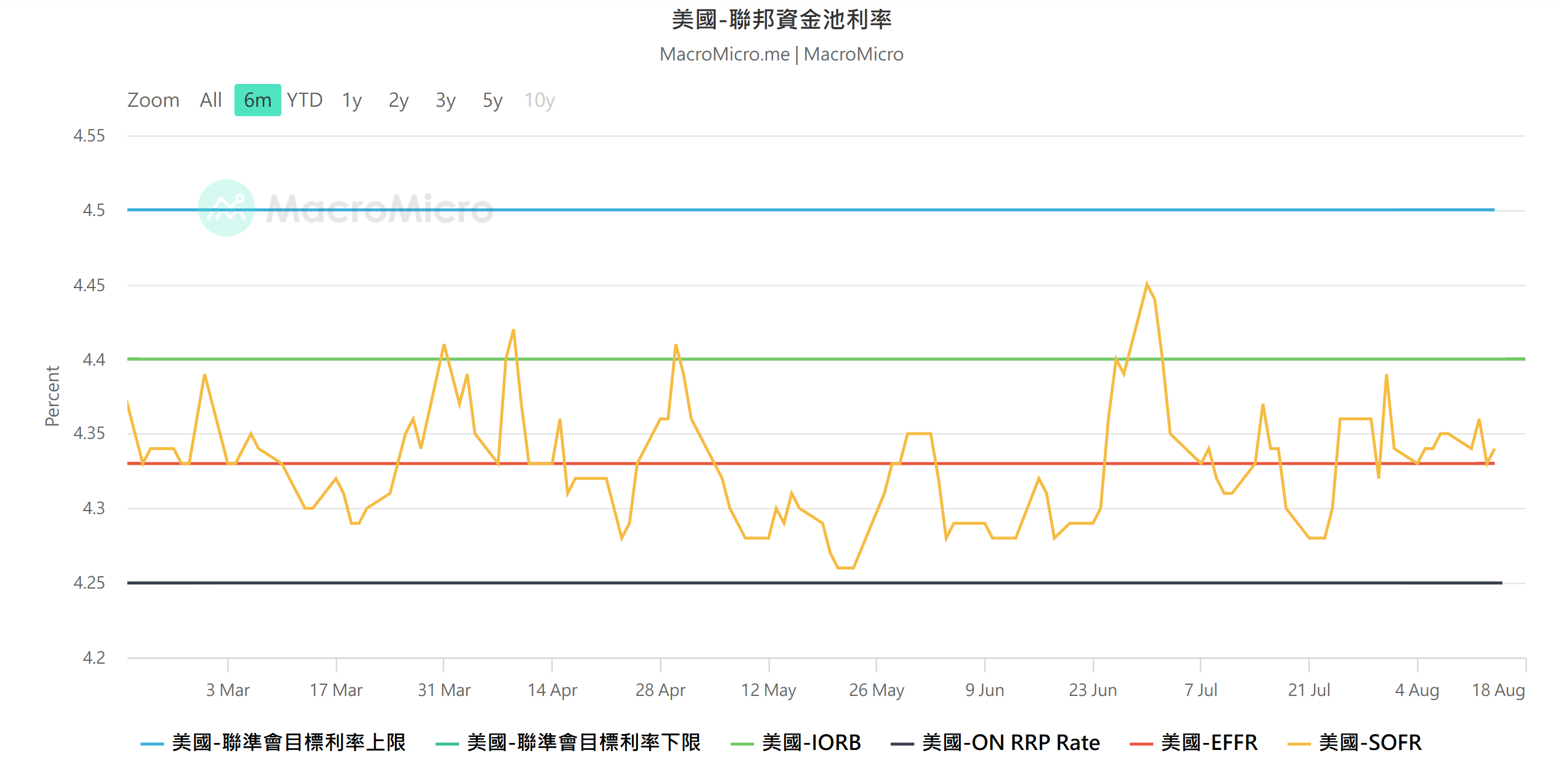Click the 3 Mar x-axis label

point(228,690)
